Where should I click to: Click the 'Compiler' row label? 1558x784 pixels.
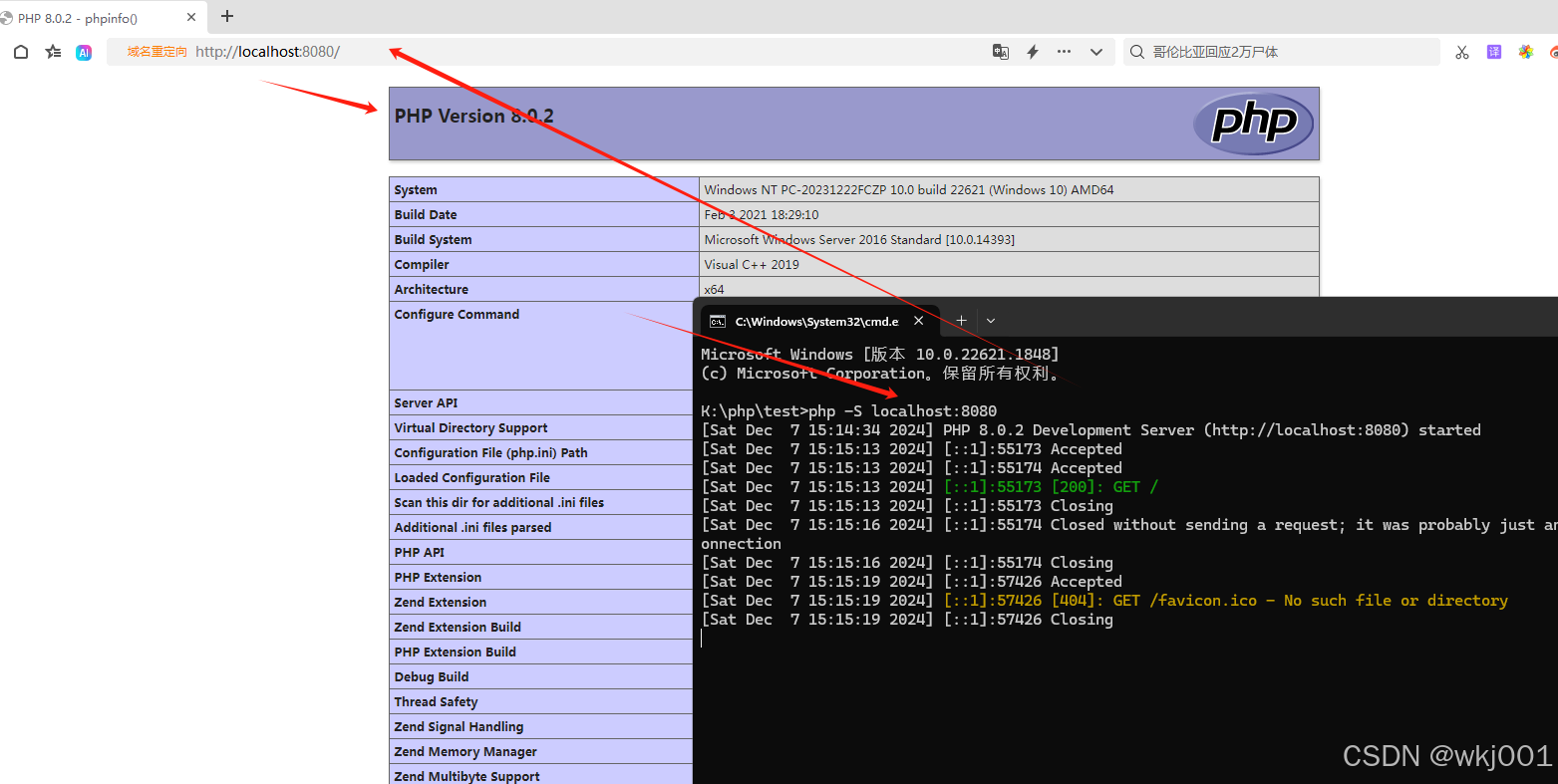[x=422, y=265]
